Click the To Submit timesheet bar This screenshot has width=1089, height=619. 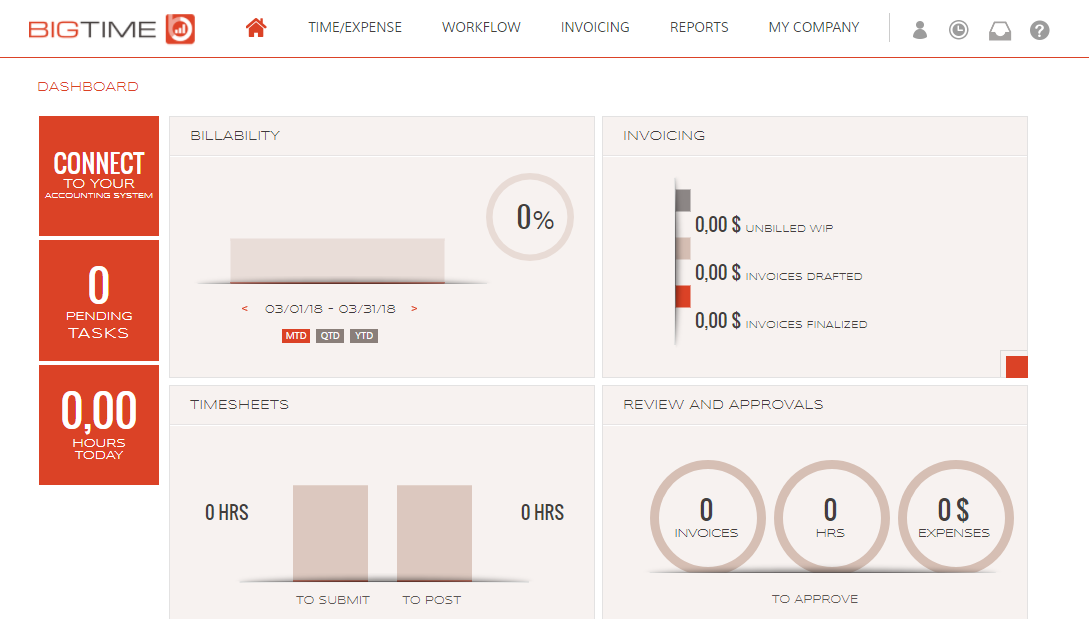tap(331, 533)
